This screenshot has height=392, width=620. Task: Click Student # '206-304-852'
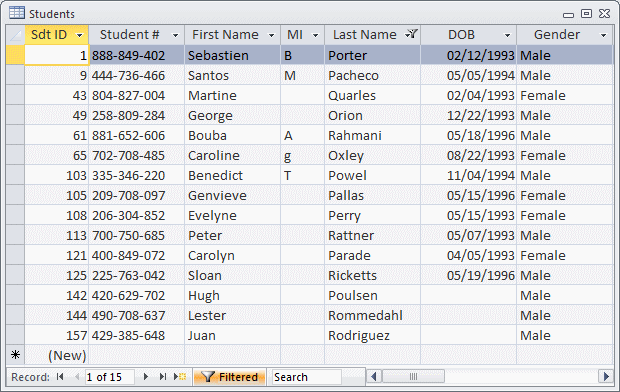pyautogui.click(x=136, y=215)
